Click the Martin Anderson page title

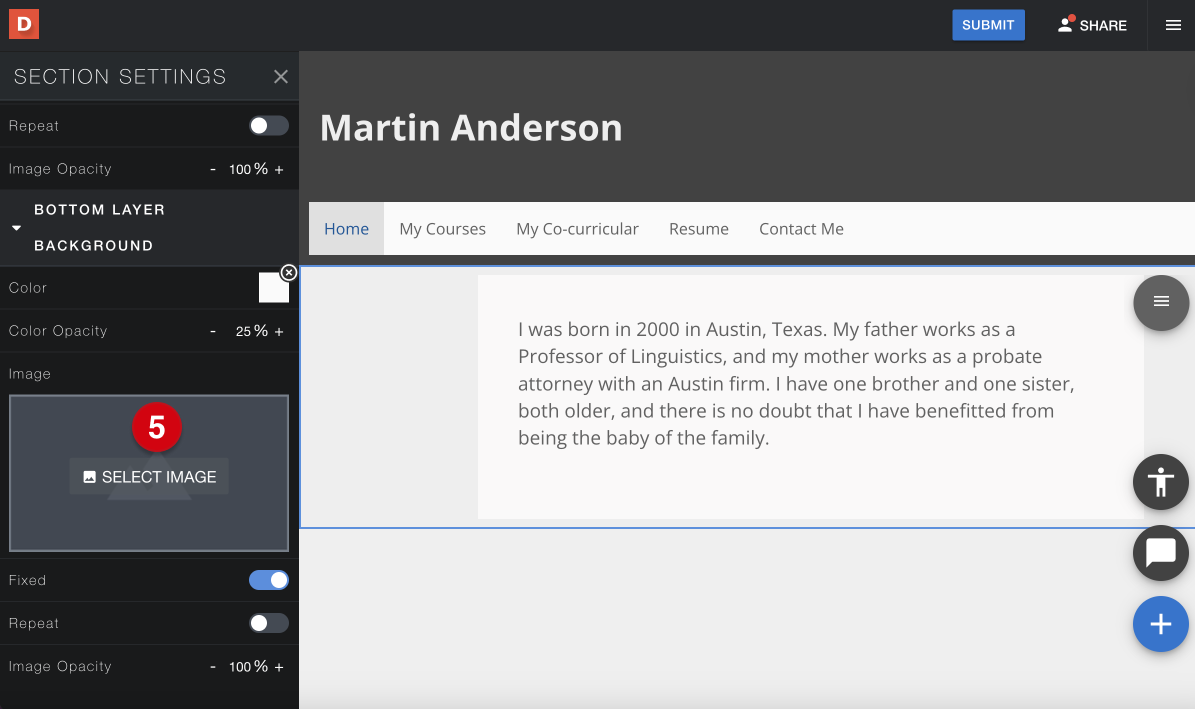471,127
